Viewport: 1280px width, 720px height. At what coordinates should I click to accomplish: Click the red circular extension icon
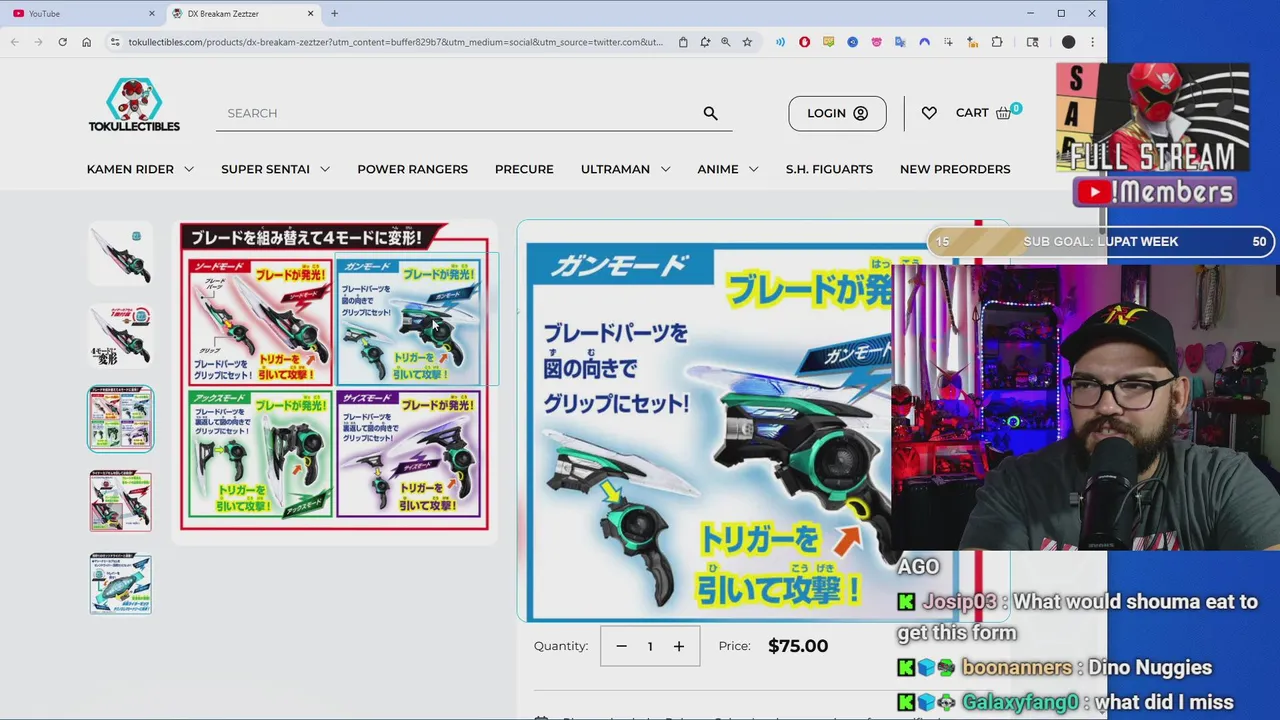point(804,42)
